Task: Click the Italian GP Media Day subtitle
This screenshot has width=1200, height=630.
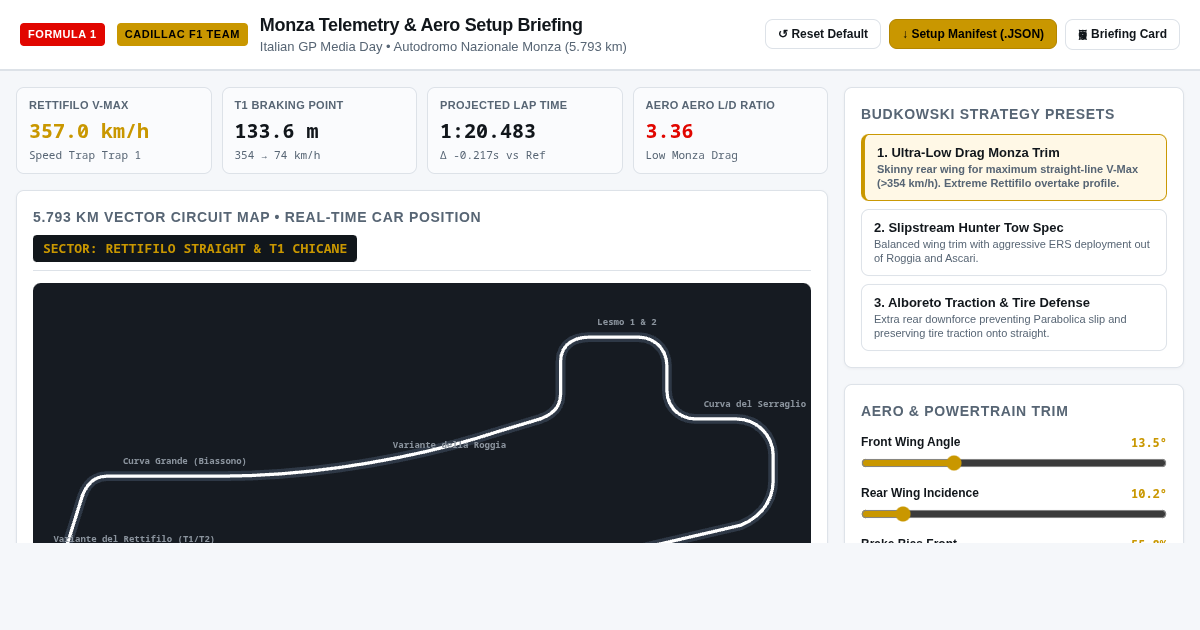Action: click(x=443, y=46)
